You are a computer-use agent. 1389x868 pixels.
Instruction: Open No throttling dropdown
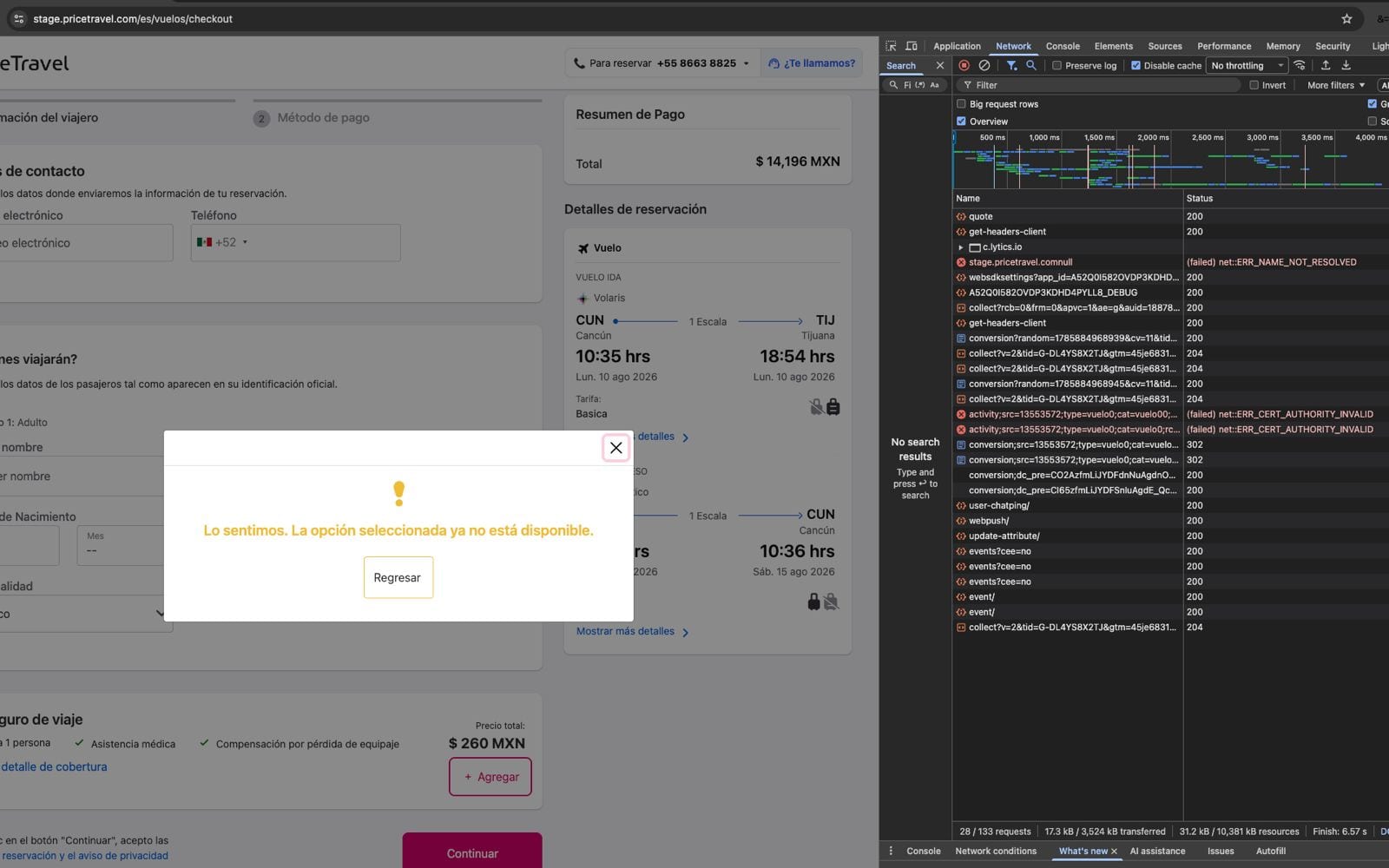(1247, 65)
